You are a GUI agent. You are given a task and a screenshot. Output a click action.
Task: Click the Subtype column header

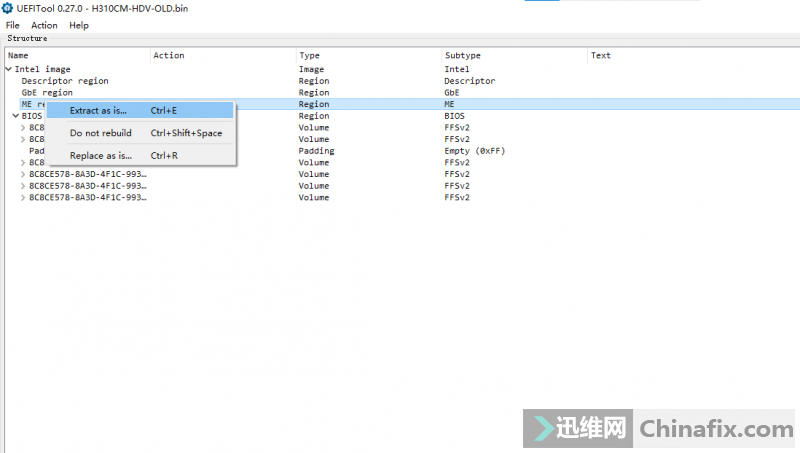pyautogui.click(x=514, y=55)
